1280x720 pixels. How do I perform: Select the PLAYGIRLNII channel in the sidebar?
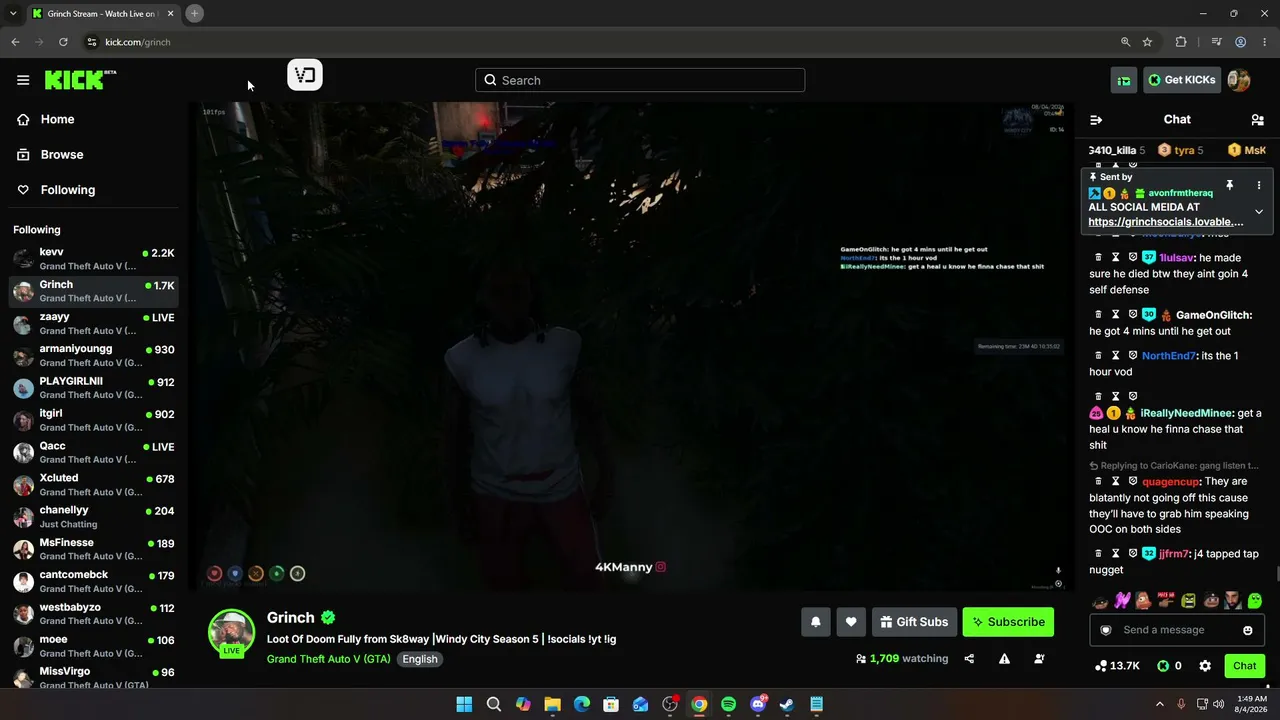(x=95, y=388)
